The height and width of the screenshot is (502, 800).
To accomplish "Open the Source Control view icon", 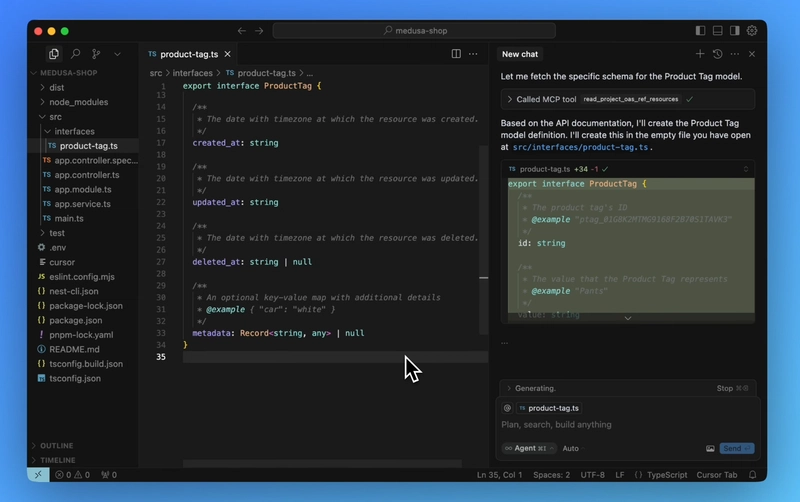I will [96, 54].
